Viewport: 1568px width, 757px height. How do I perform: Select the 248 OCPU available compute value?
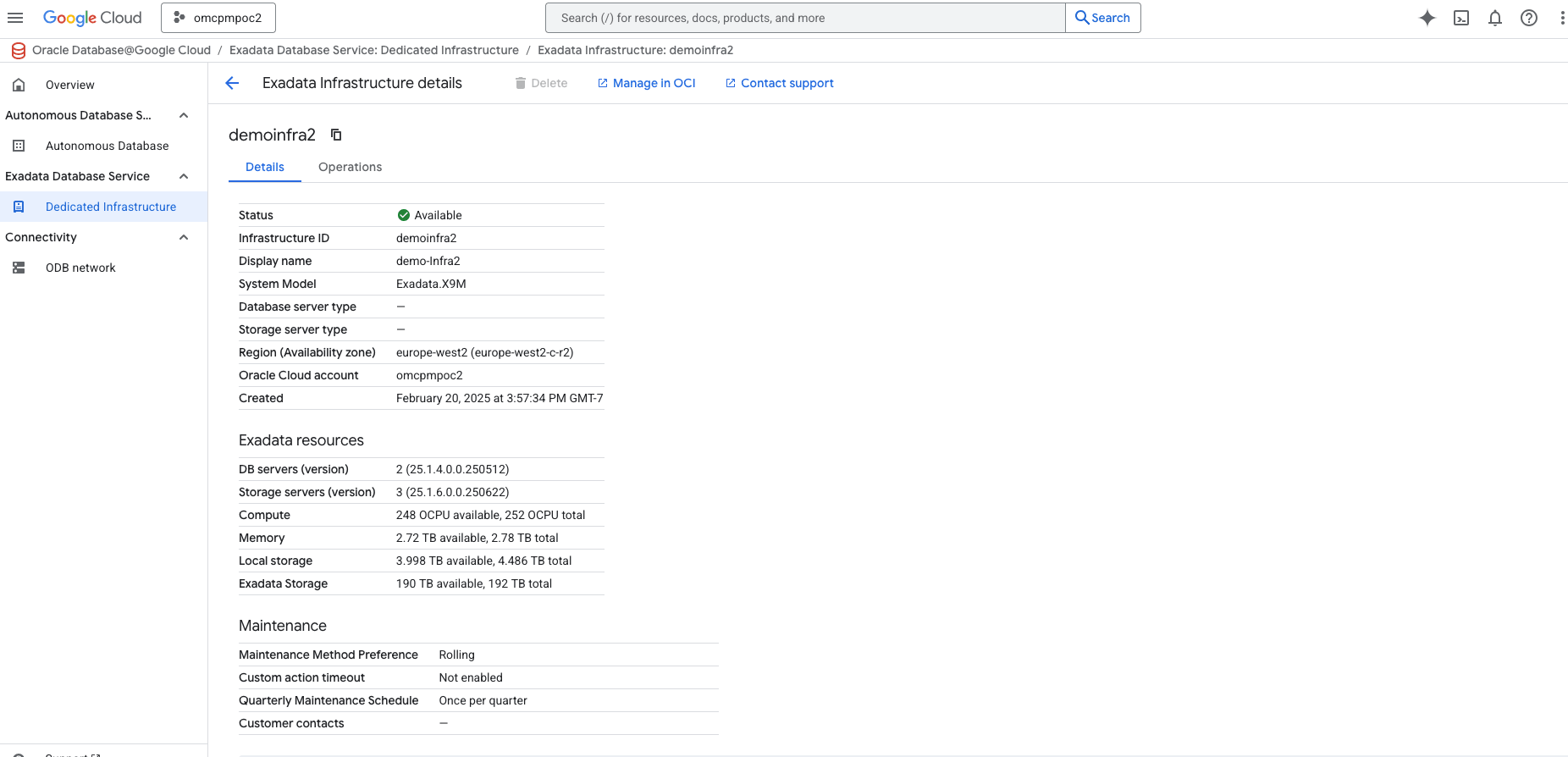[x=491, y=515]
